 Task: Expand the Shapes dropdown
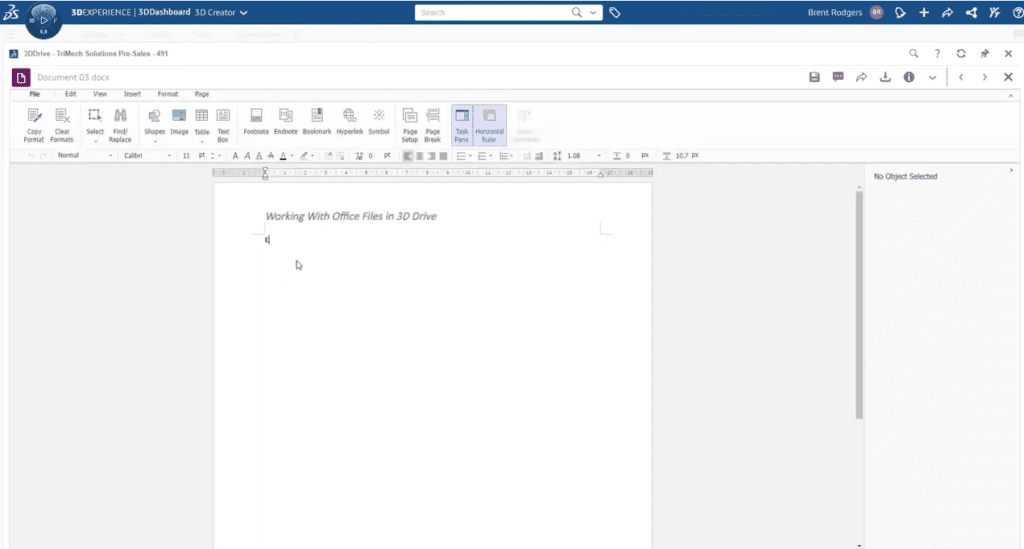point(155,142)
